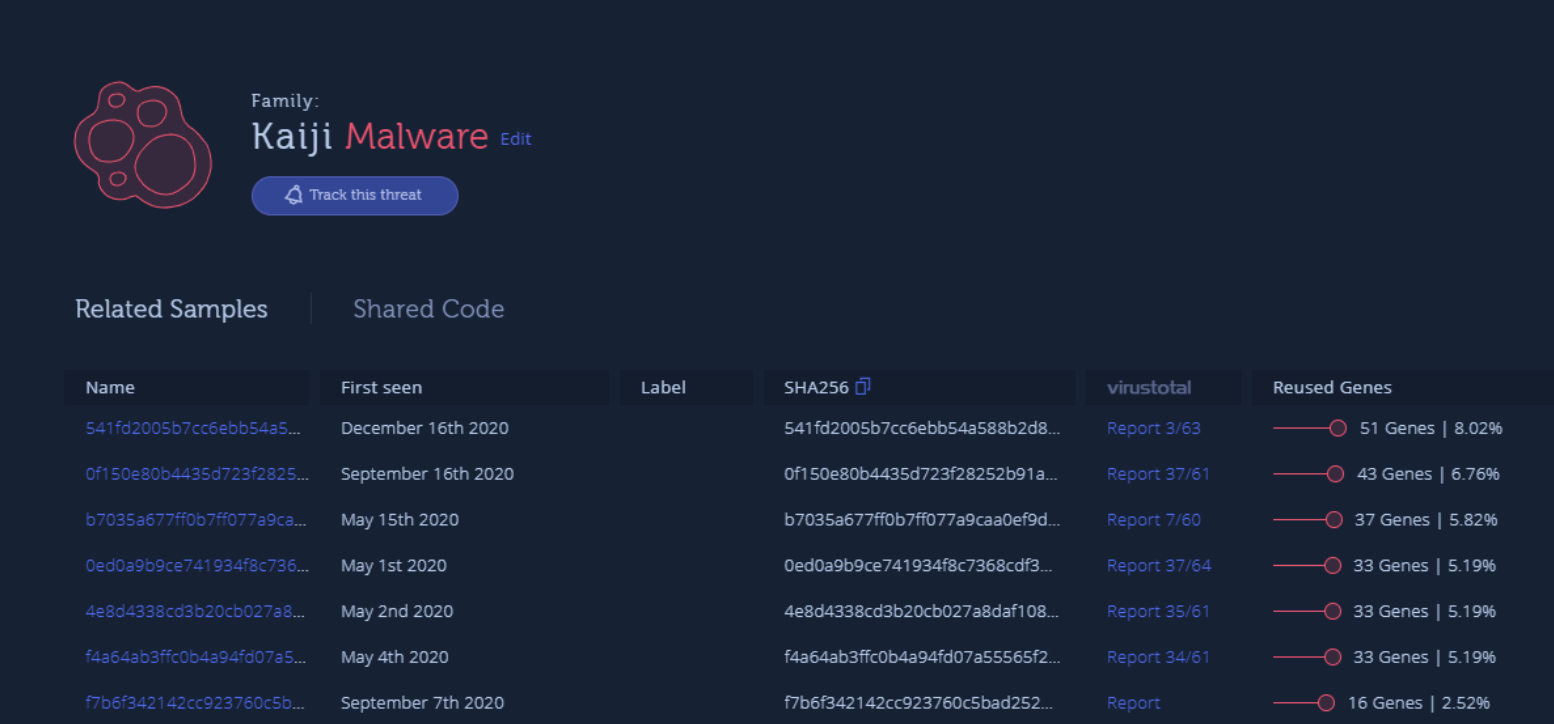This screenshot has width=1554, height=724.
Task: Click the date December 16th 2020
Action: pyautogui.click(x=424, y=428)
